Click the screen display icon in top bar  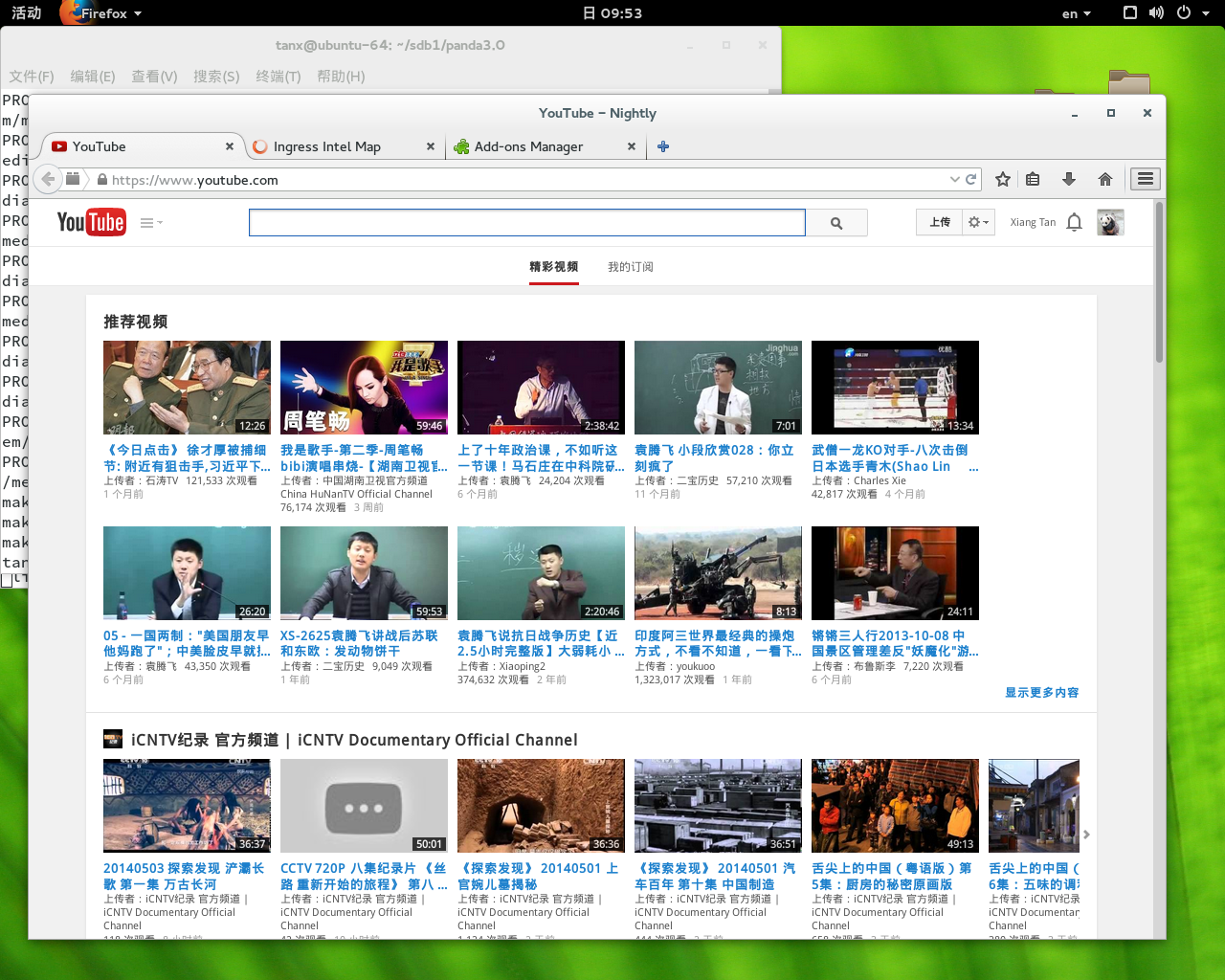pyautogui.click(x=1130, y=12)
